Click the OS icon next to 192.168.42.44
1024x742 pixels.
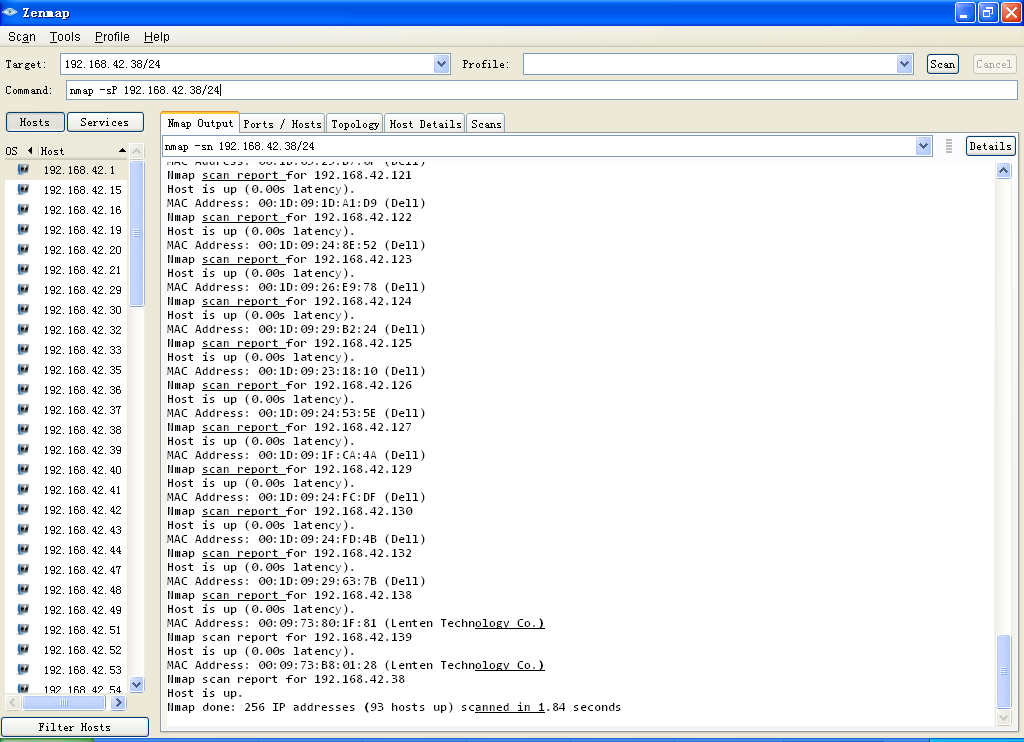point(23,550)
